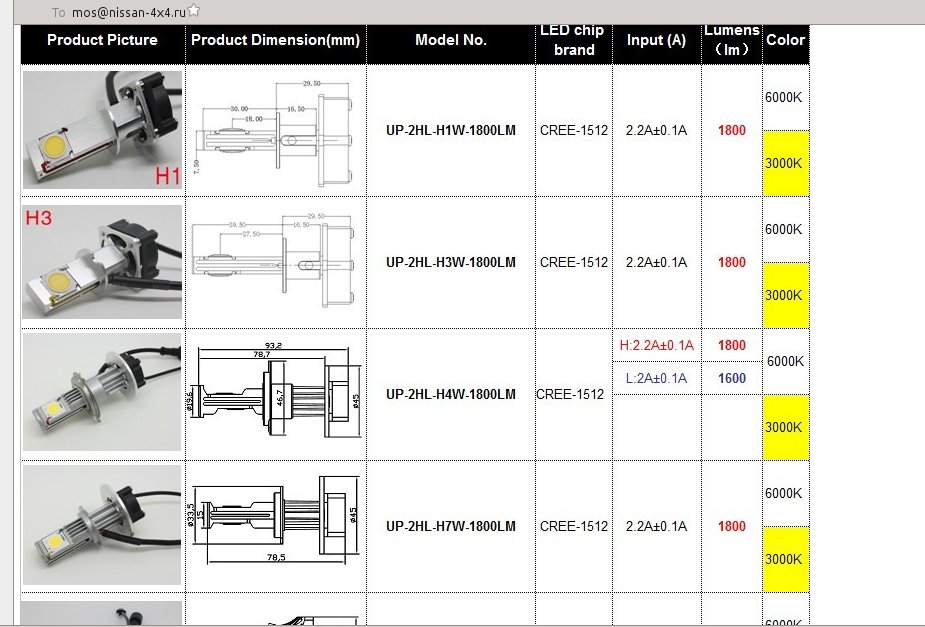This screenshot has height=627, width=925.
Task: Click the Color column header
Action: (x=786, y=40)
